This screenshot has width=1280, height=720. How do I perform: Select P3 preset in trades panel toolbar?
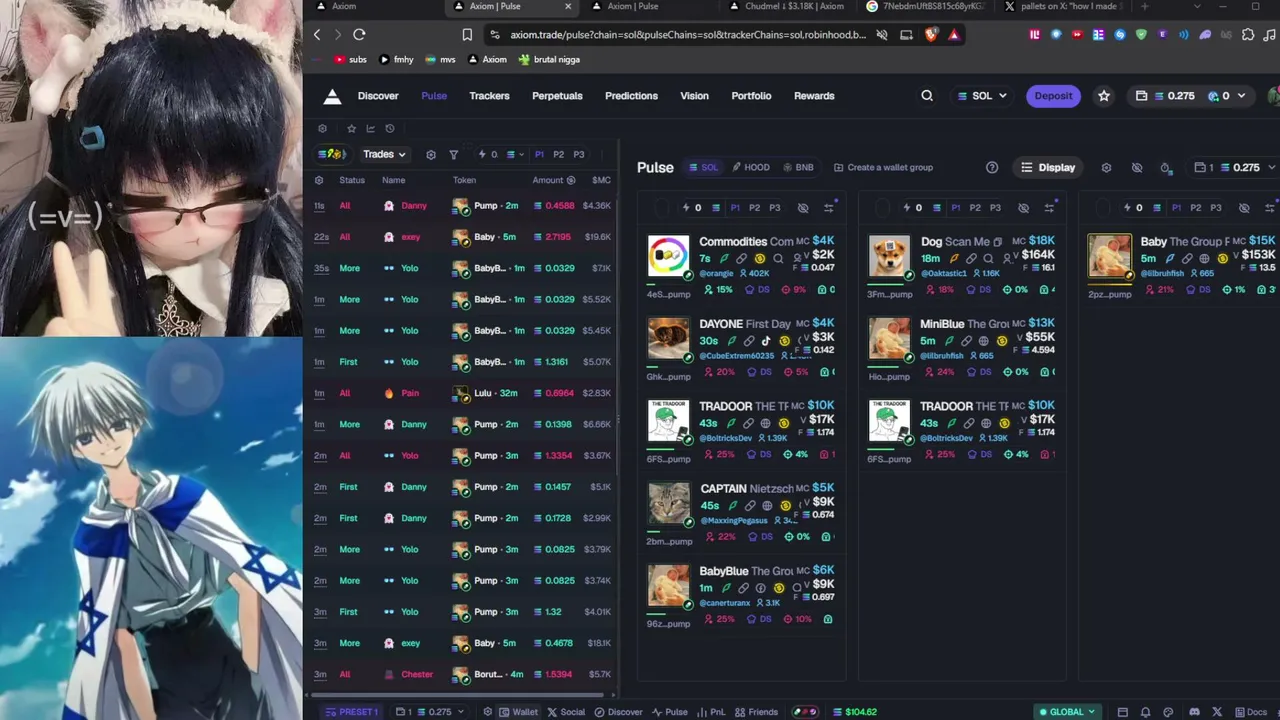pyautogui.click(x=579, y=155)
